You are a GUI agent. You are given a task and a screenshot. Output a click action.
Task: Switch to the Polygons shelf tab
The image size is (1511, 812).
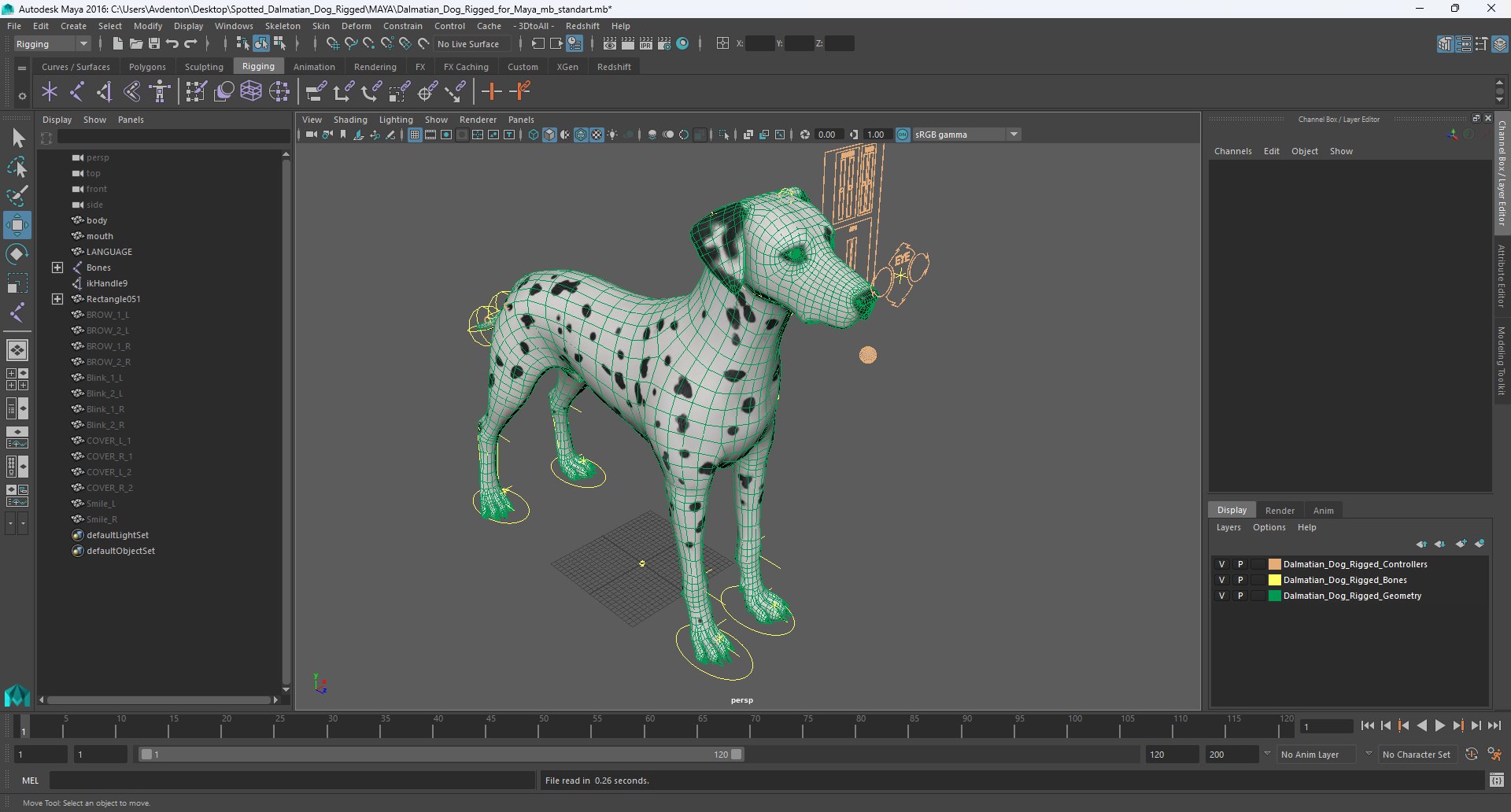(147, 67)
